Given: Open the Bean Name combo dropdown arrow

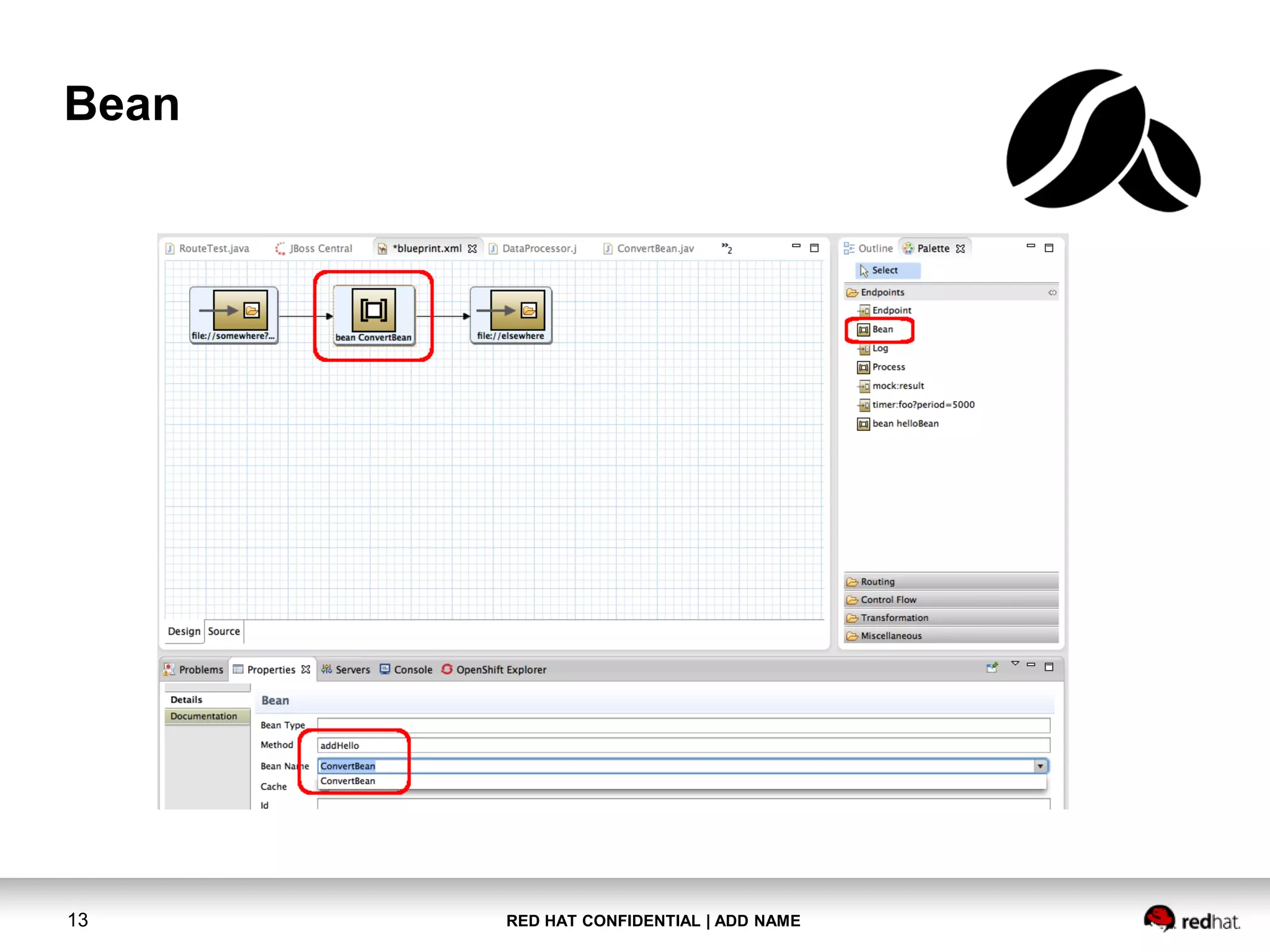Looking at the screenshot, I should coord(1041,766).
